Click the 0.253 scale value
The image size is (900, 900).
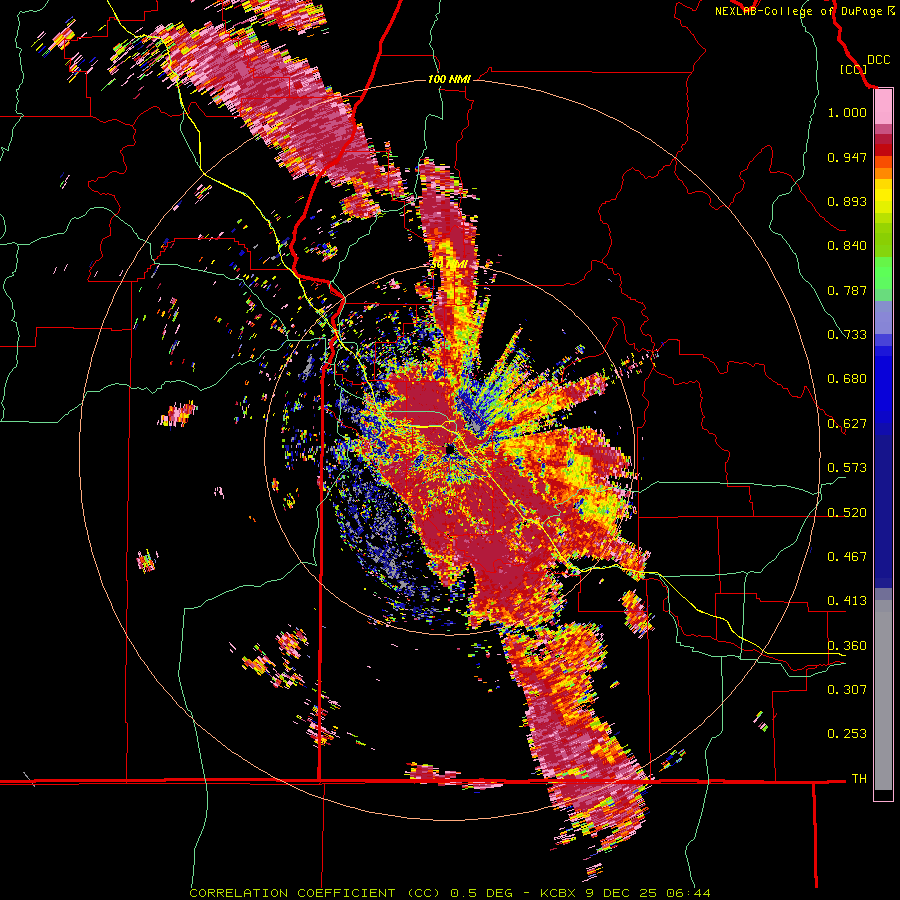point(847,734)
